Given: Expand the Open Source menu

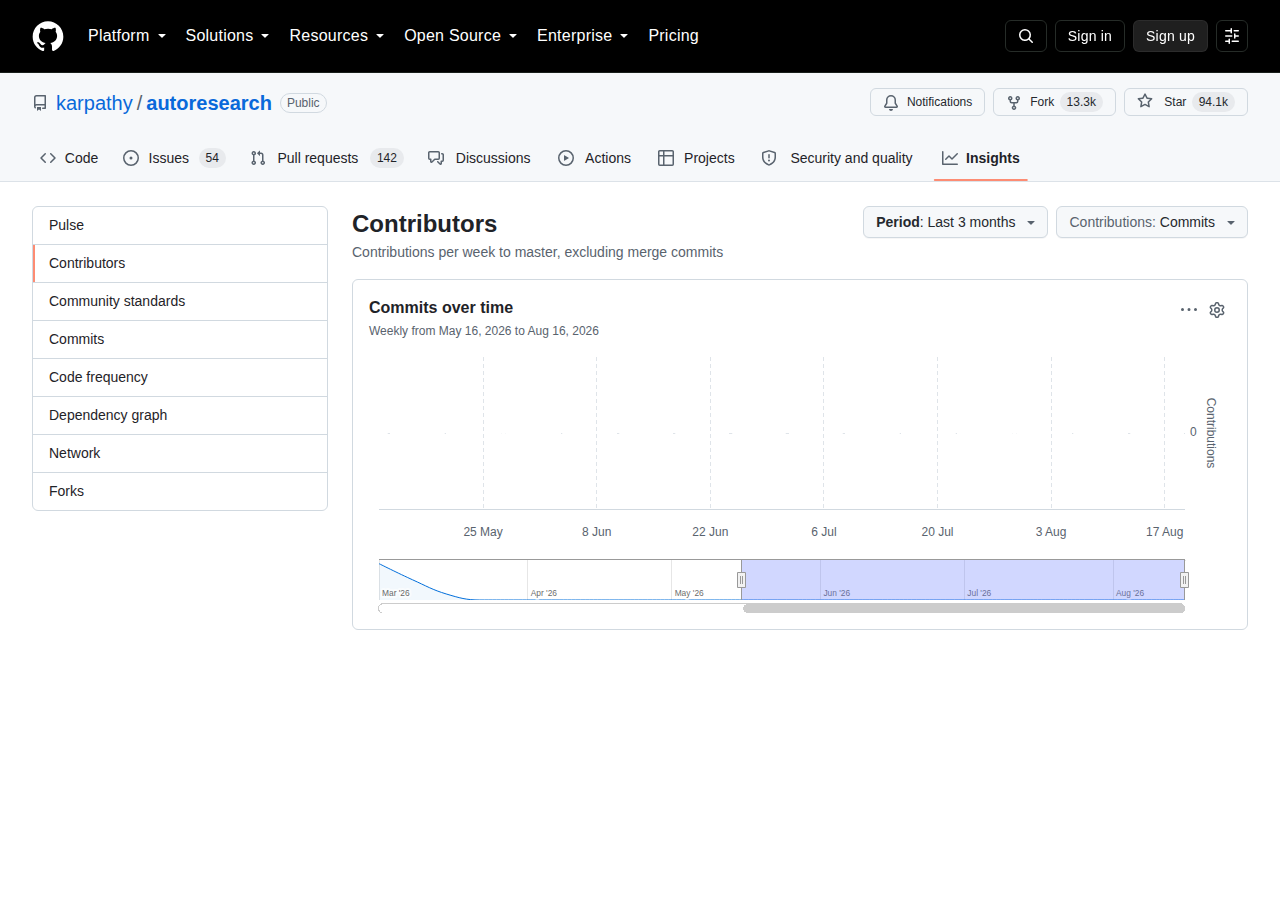Looking at the screenshot, I should (461, 36).
